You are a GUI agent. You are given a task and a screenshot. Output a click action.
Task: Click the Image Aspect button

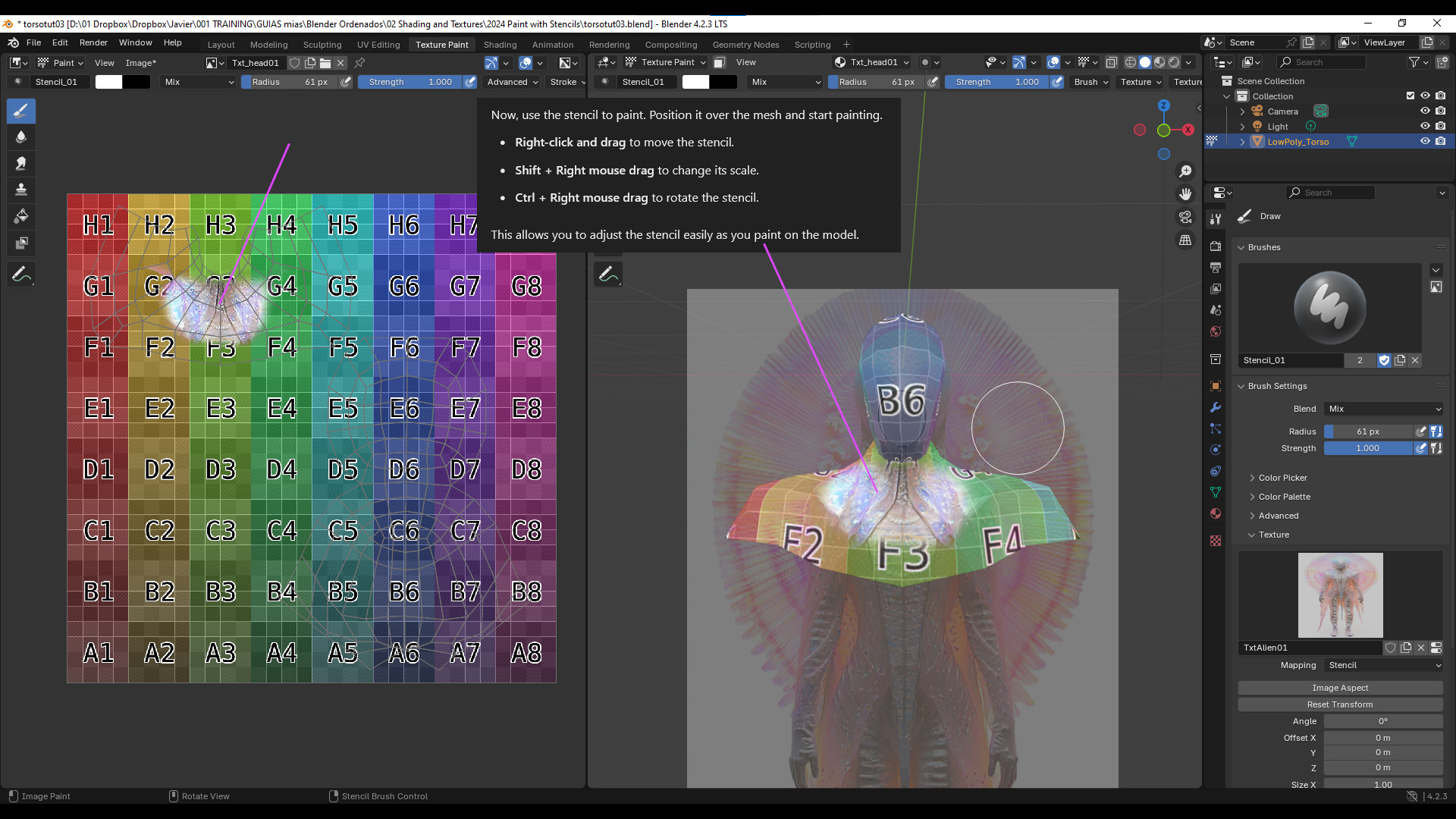tap(1340, 688)
